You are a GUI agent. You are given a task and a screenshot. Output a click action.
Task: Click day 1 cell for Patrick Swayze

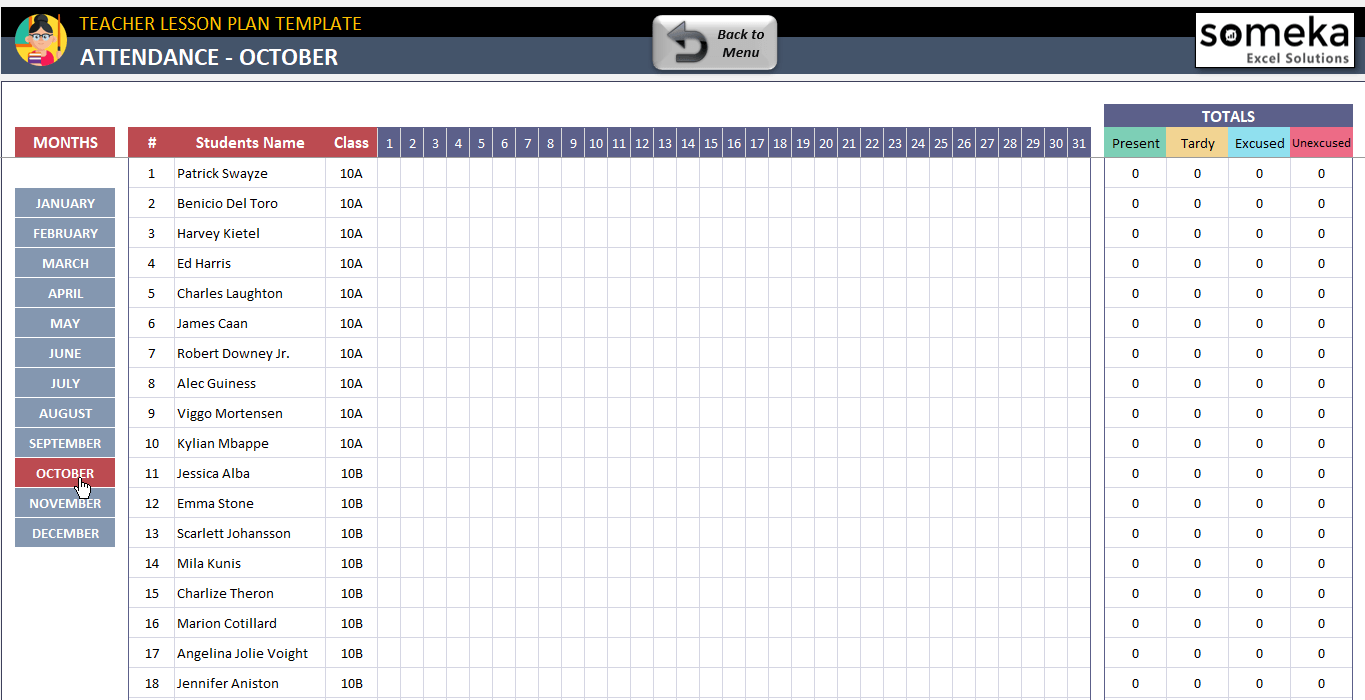pyautogui.click(x=389, y=173)
